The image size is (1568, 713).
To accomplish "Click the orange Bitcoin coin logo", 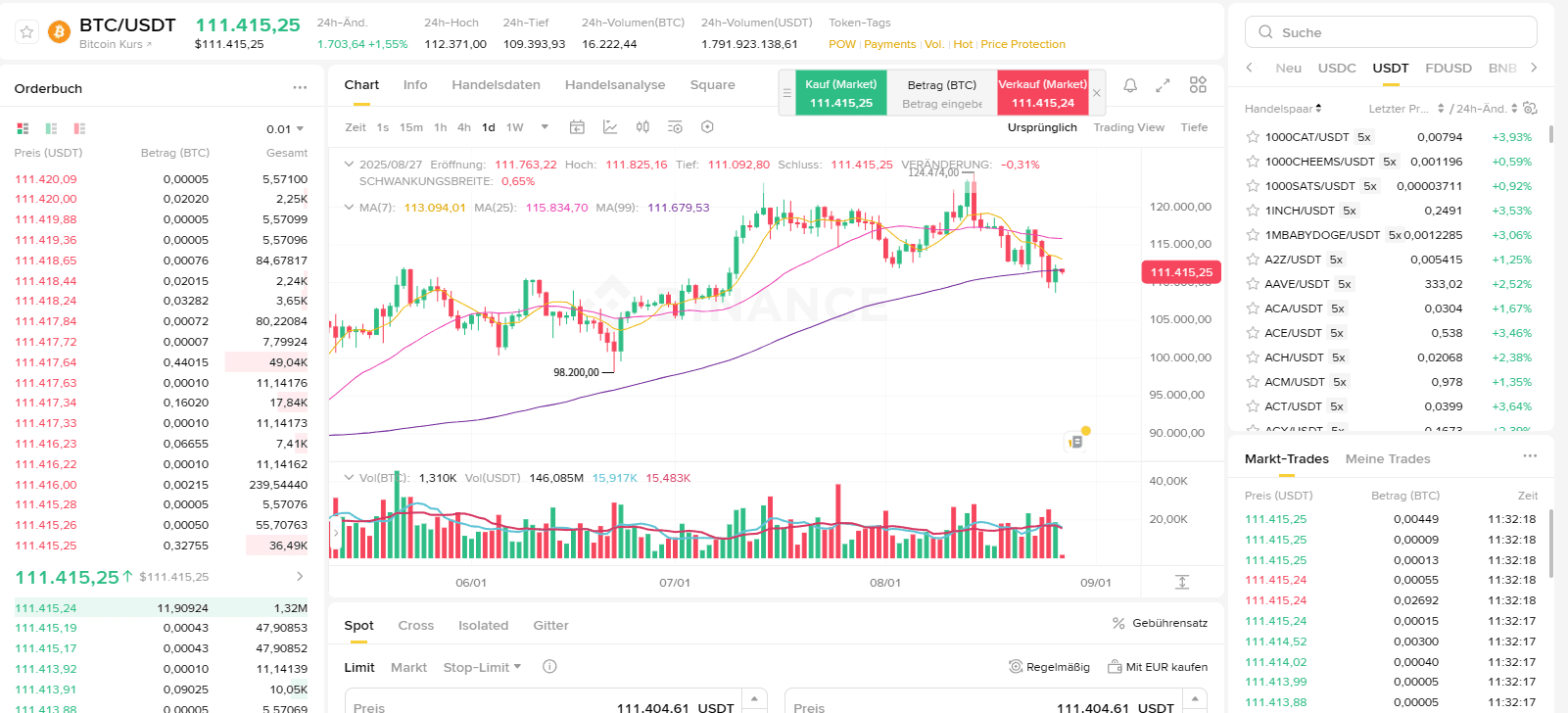I will (x=59, y=32).
